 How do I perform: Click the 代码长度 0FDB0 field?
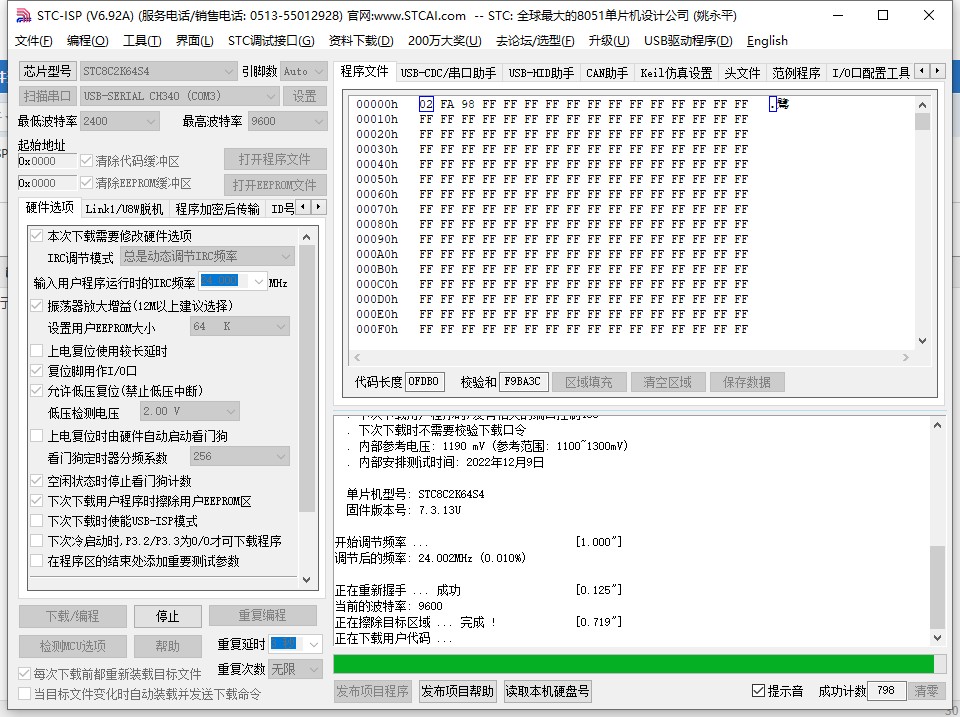tap(426, 381)
